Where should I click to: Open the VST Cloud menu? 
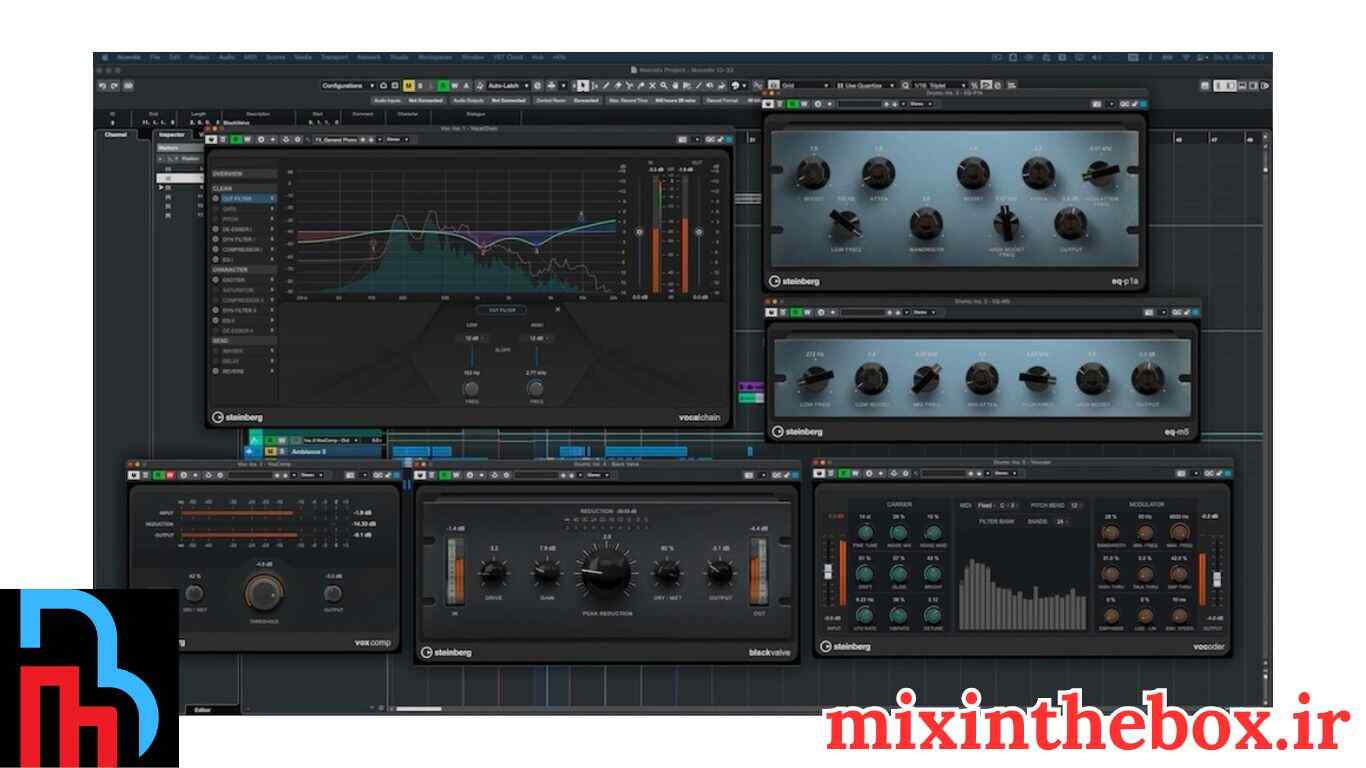508,57
